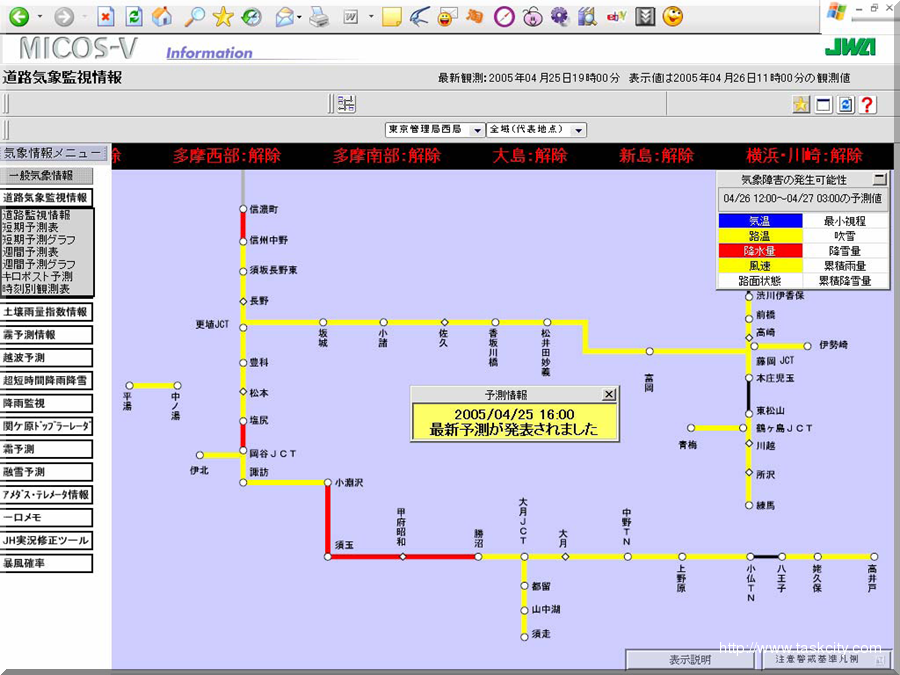Image resolution: width=900 pixels, height=675 pixels.
Task: Click the browser Home icon
Action: (161, 17)
